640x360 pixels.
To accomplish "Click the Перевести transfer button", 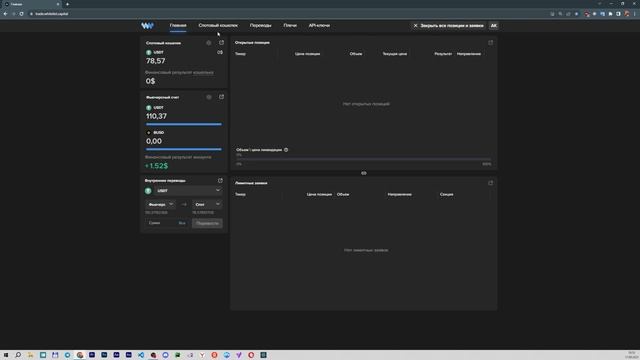I will [207, 223].
